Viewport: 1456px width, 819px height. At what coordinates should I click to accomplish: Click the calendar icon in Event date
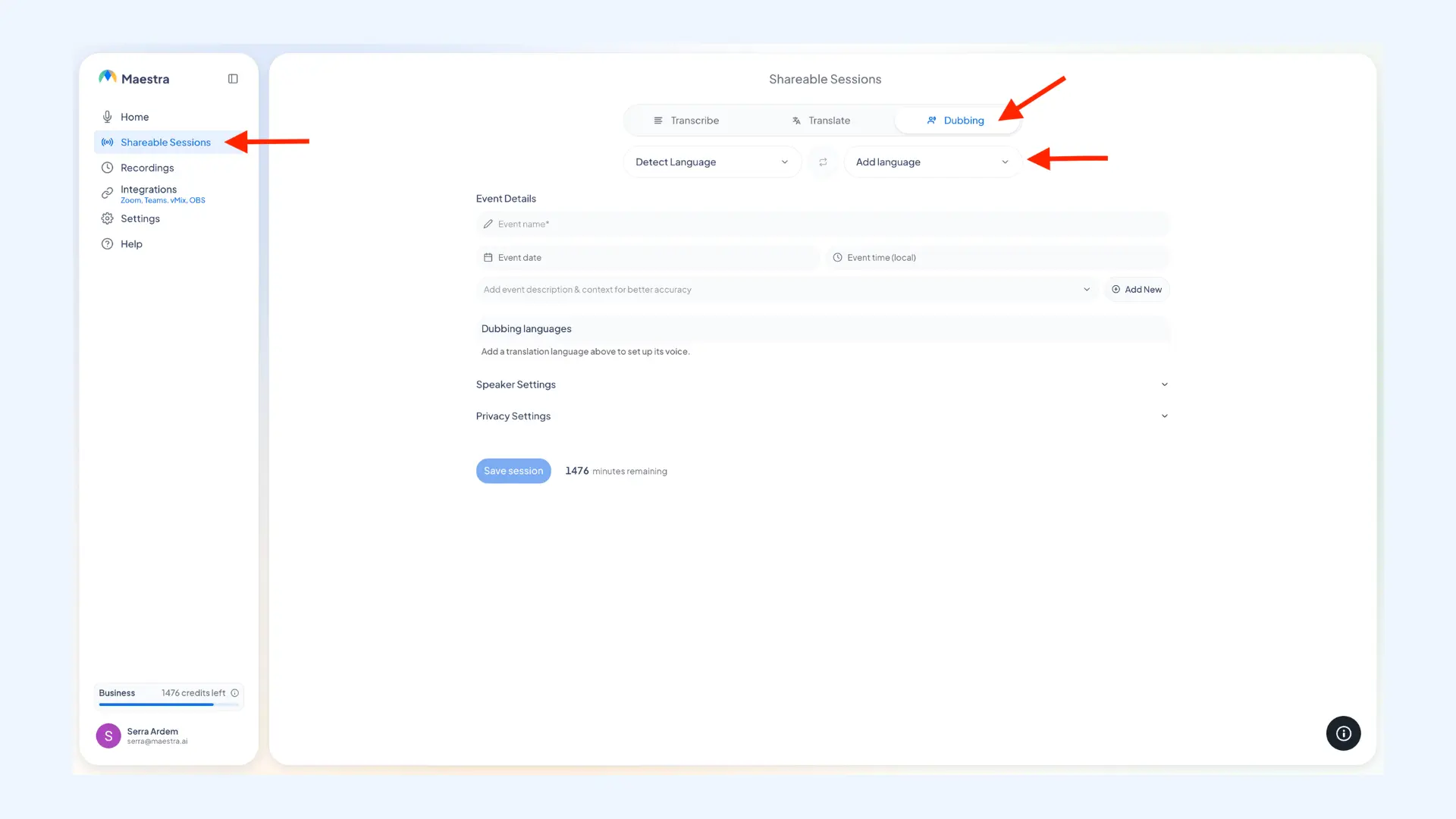point(488,258)
